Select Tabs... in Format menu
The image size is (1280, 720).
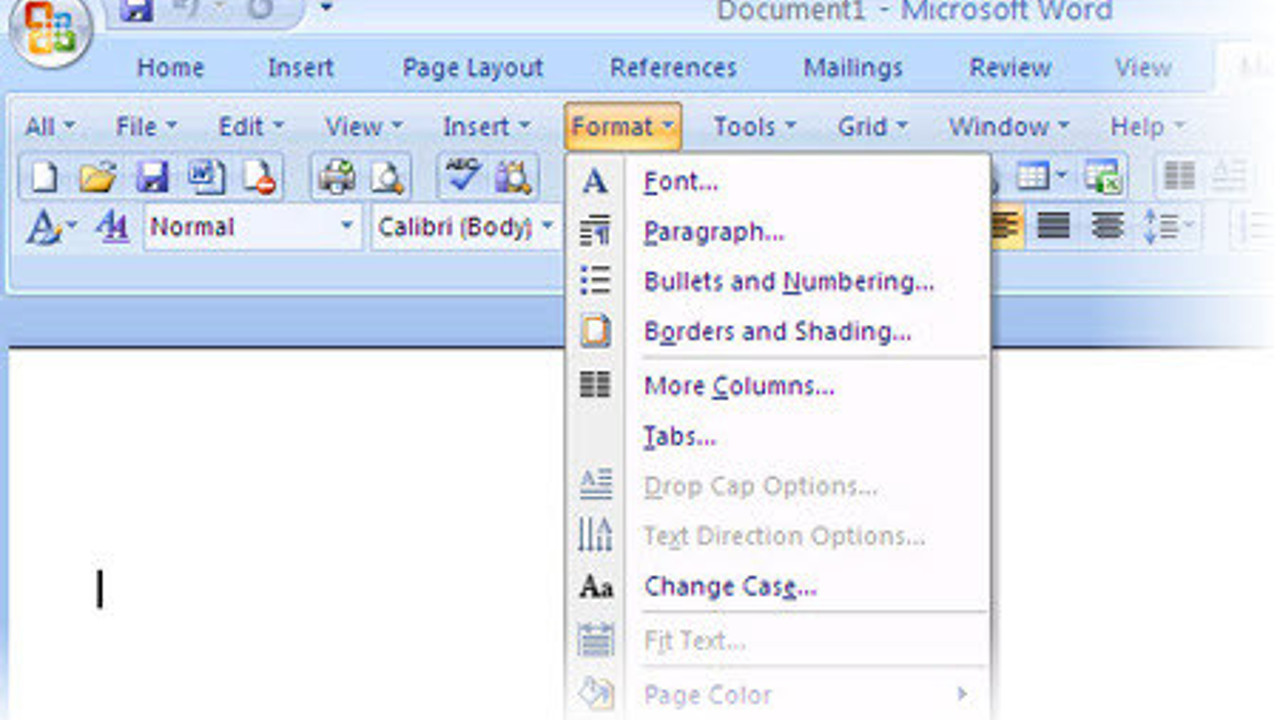pos(679,436)
